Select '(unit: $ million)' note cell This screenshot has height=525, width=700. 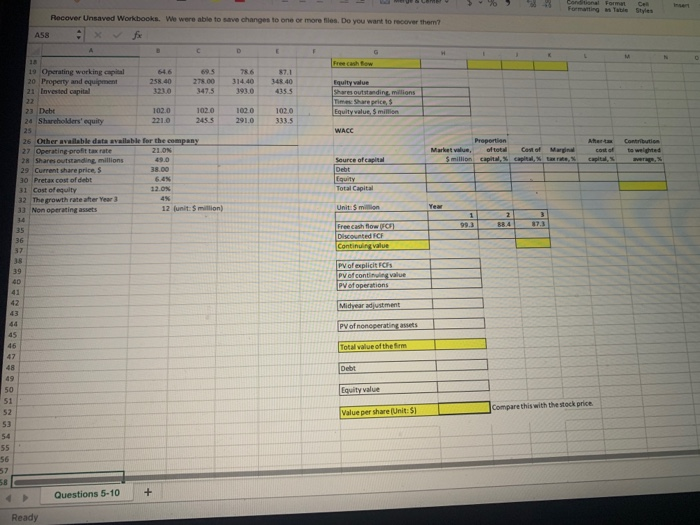[x=197, y=208]
